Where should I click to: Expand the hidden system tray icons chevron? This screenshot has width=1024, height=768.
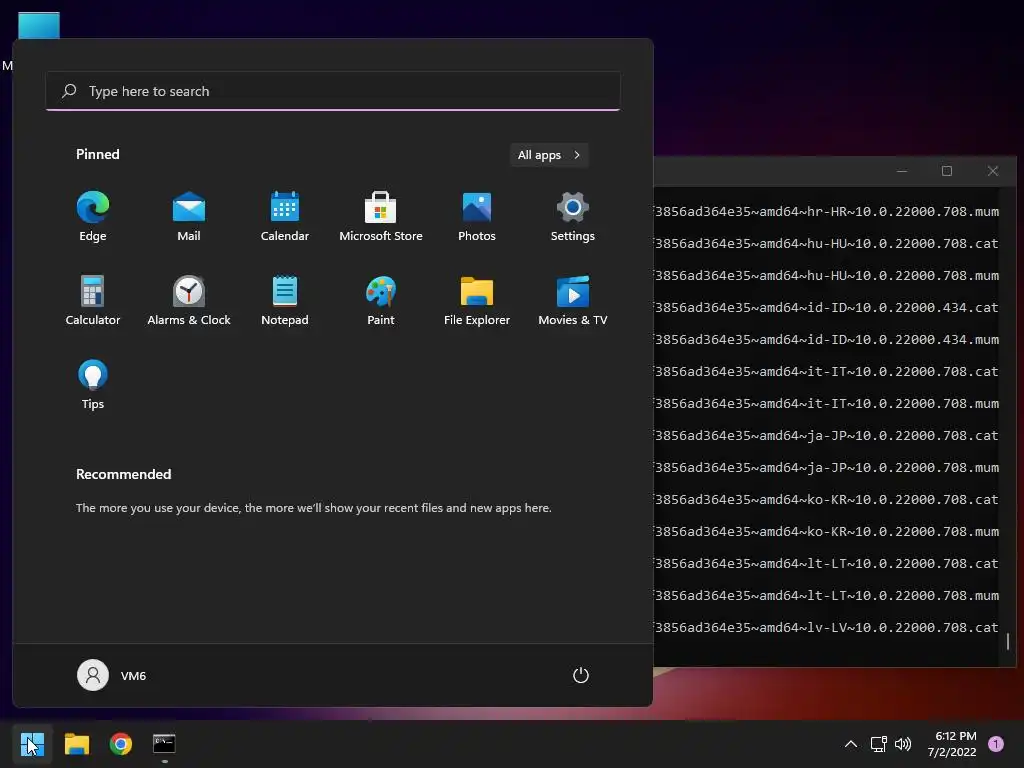(851, 744)
